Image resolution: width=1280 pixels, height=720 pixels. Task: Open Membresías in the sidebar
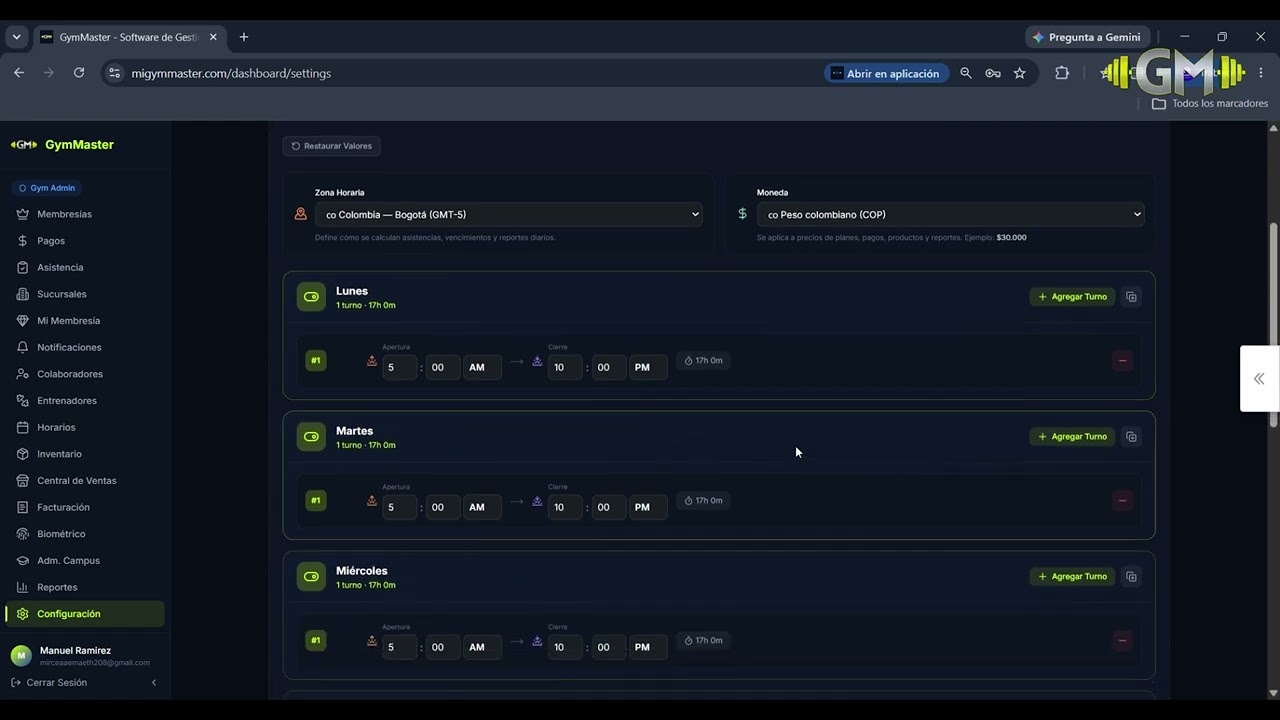pyautogui.click(x=64, y=214)
